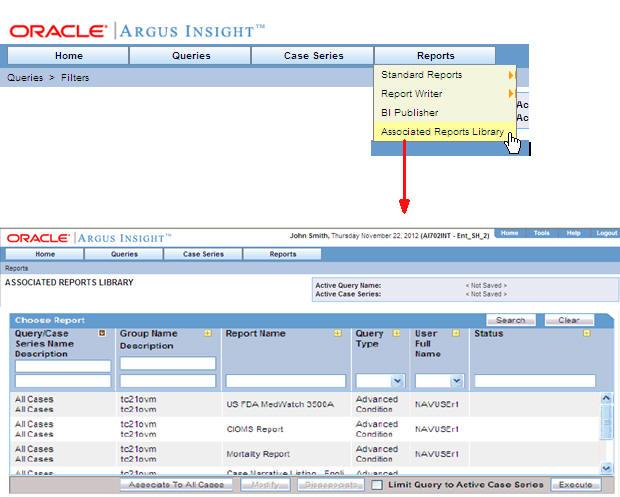Click the Logout link
620x497 pixels.
pos(607,233)
